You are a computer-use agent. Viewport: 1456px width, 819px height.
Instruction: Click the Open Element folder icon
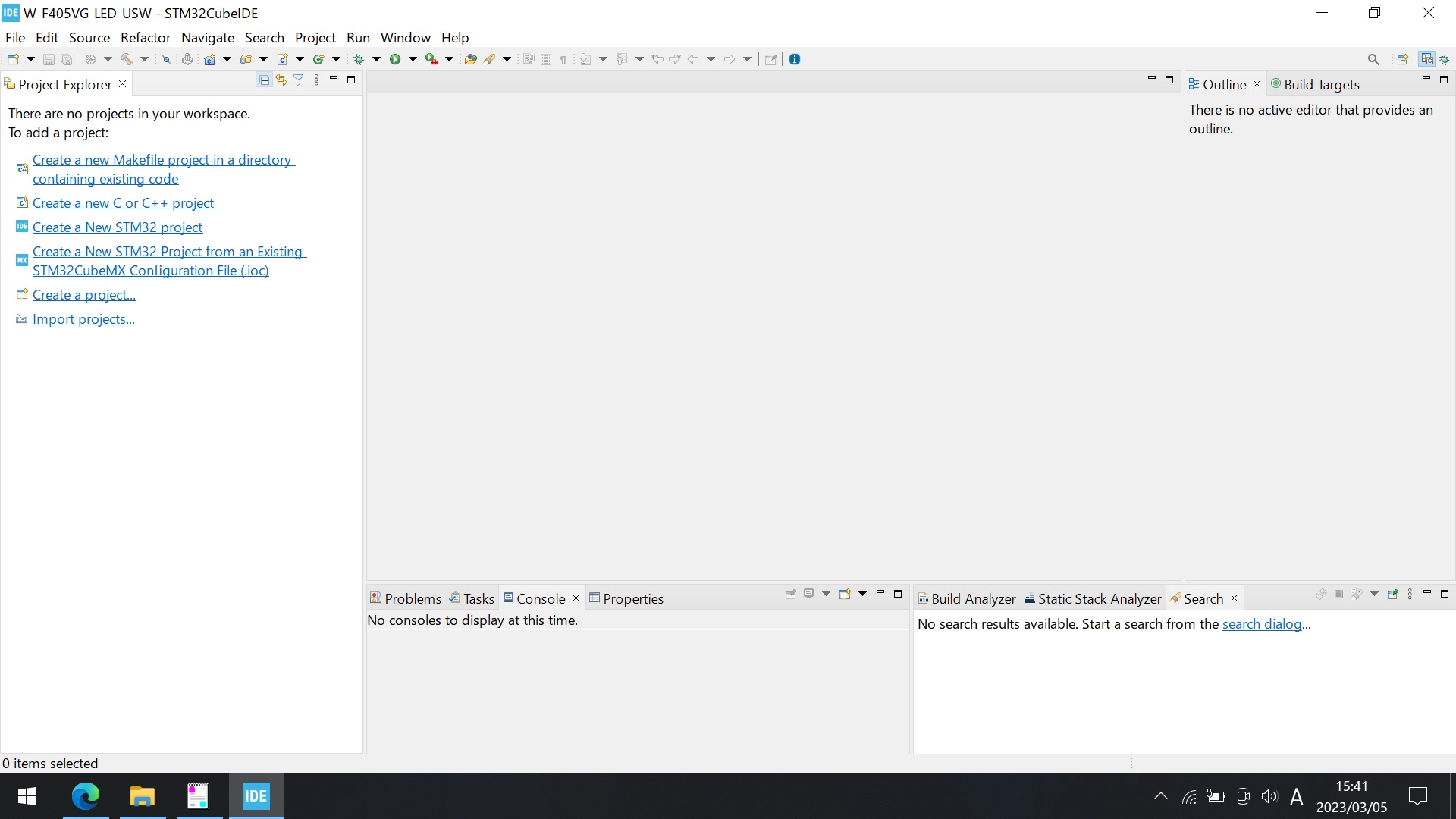pos(470,59)
